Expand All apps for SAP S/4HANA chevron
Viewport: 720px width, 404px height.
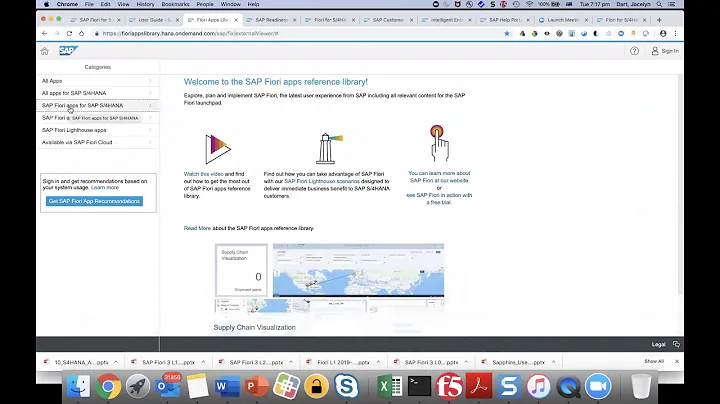click(150, 93)
